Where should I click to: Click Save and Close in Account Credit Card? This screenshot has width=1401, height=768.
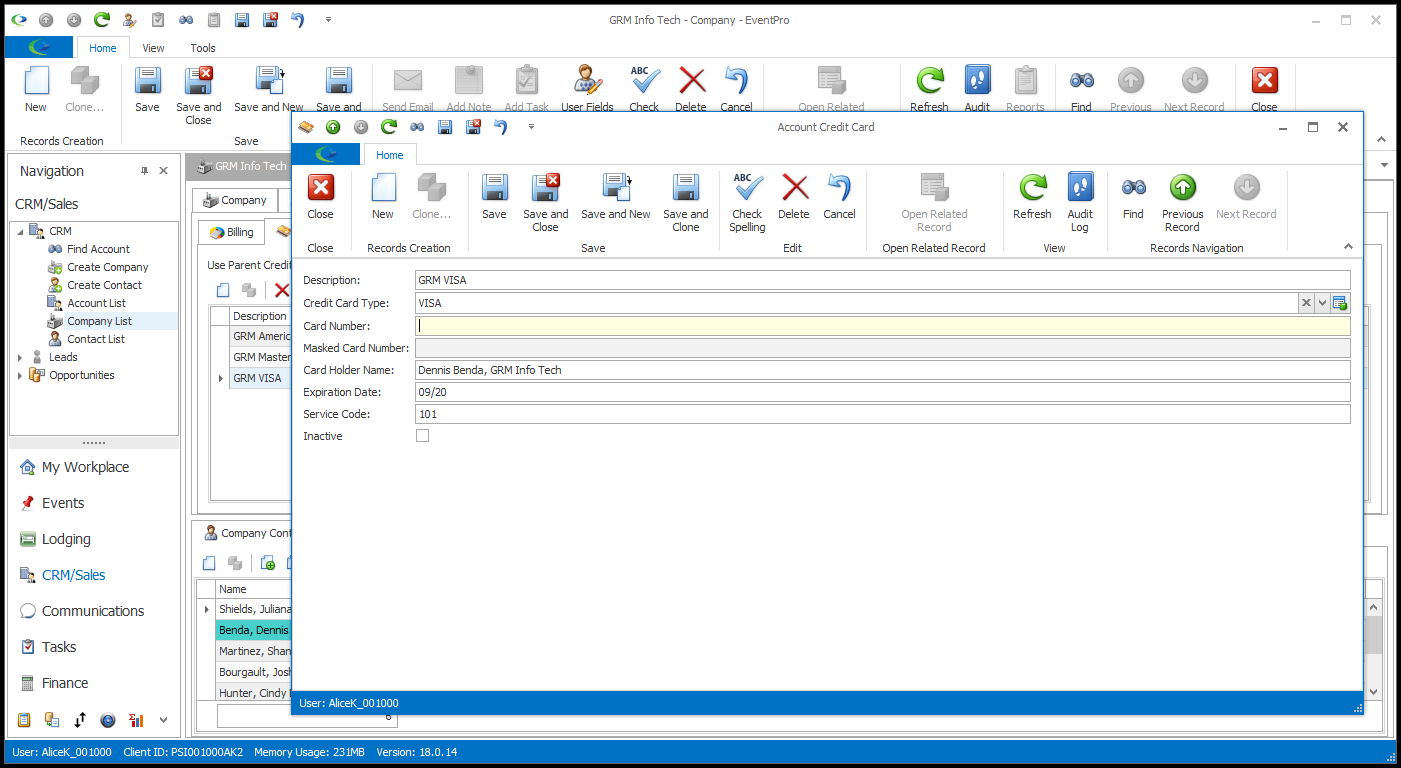pos(545,203)
